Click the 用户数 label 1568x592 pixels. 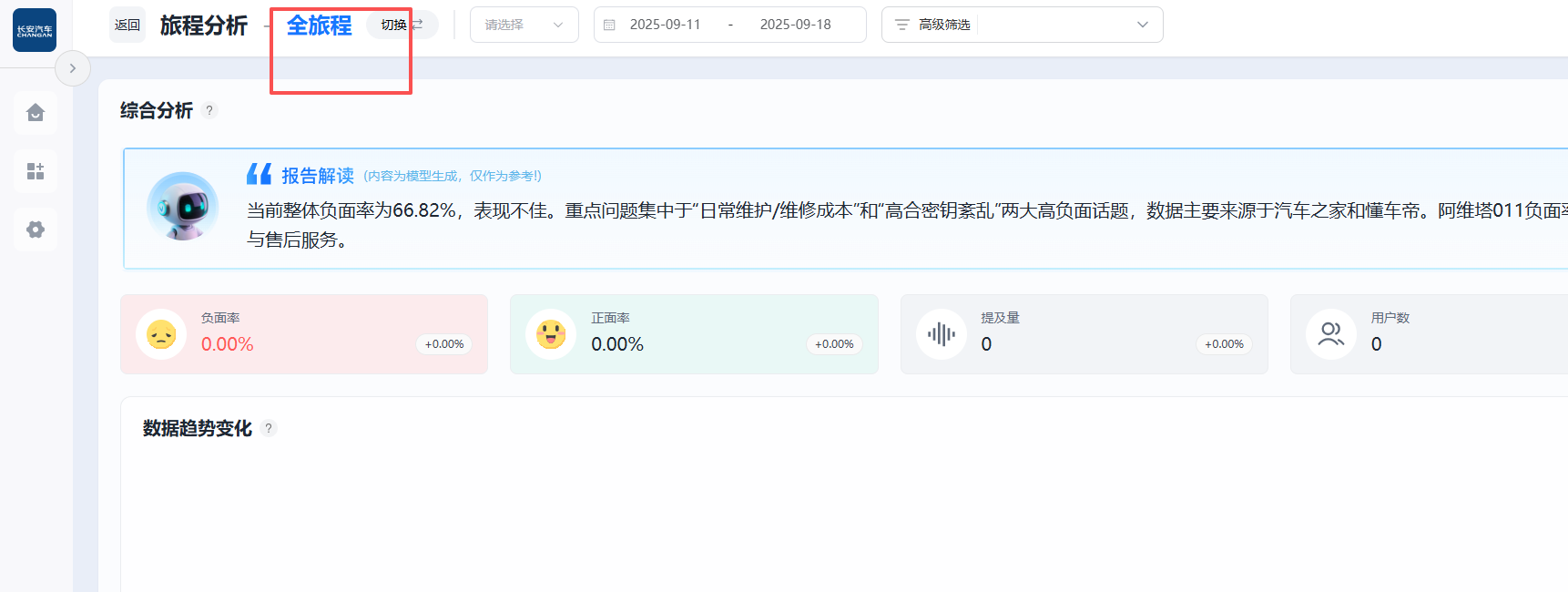click(x=1390, y=318)
